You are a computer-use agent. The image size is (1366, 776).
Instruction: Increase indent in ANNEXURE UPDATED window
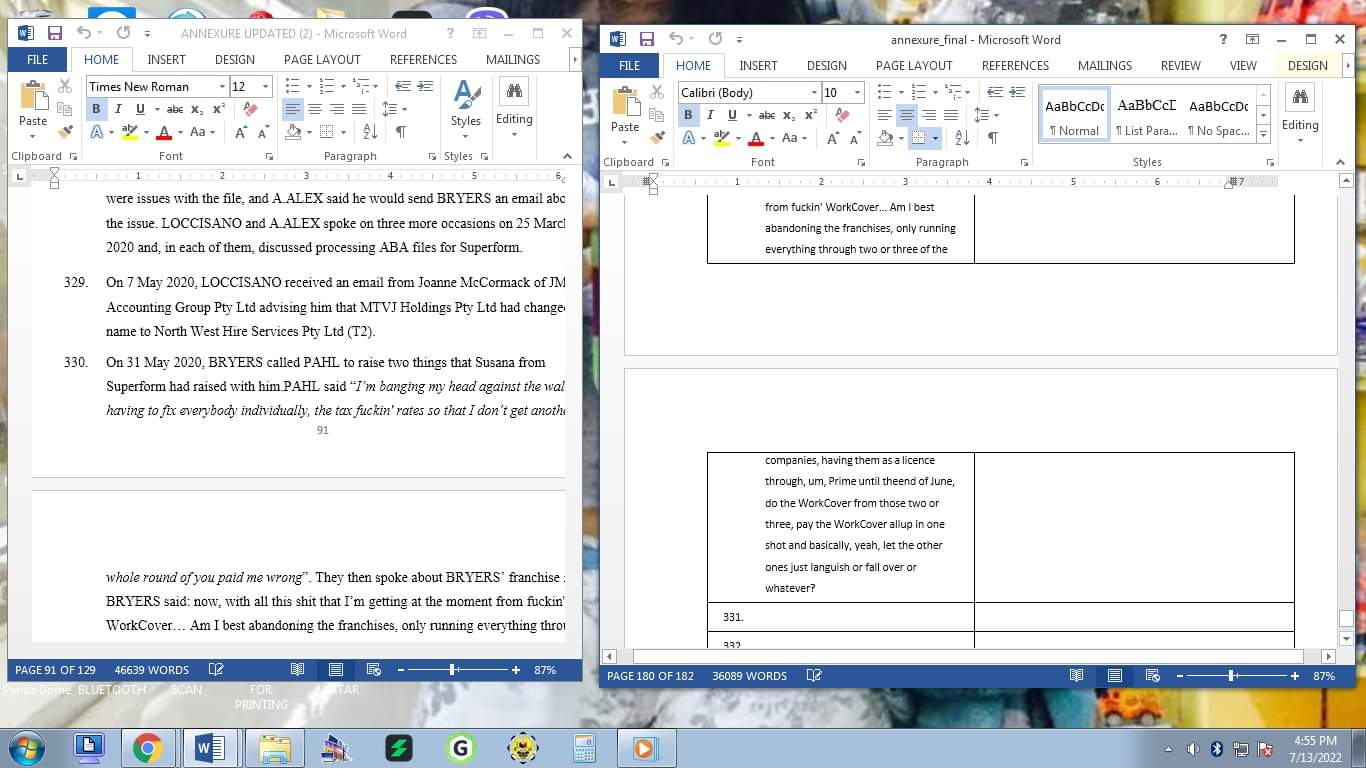[425, 86]
